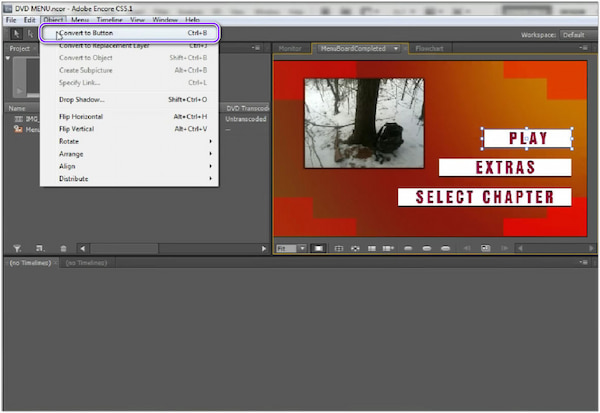
Task: Toggle Show Guides icon
Action: pos(372,248)
